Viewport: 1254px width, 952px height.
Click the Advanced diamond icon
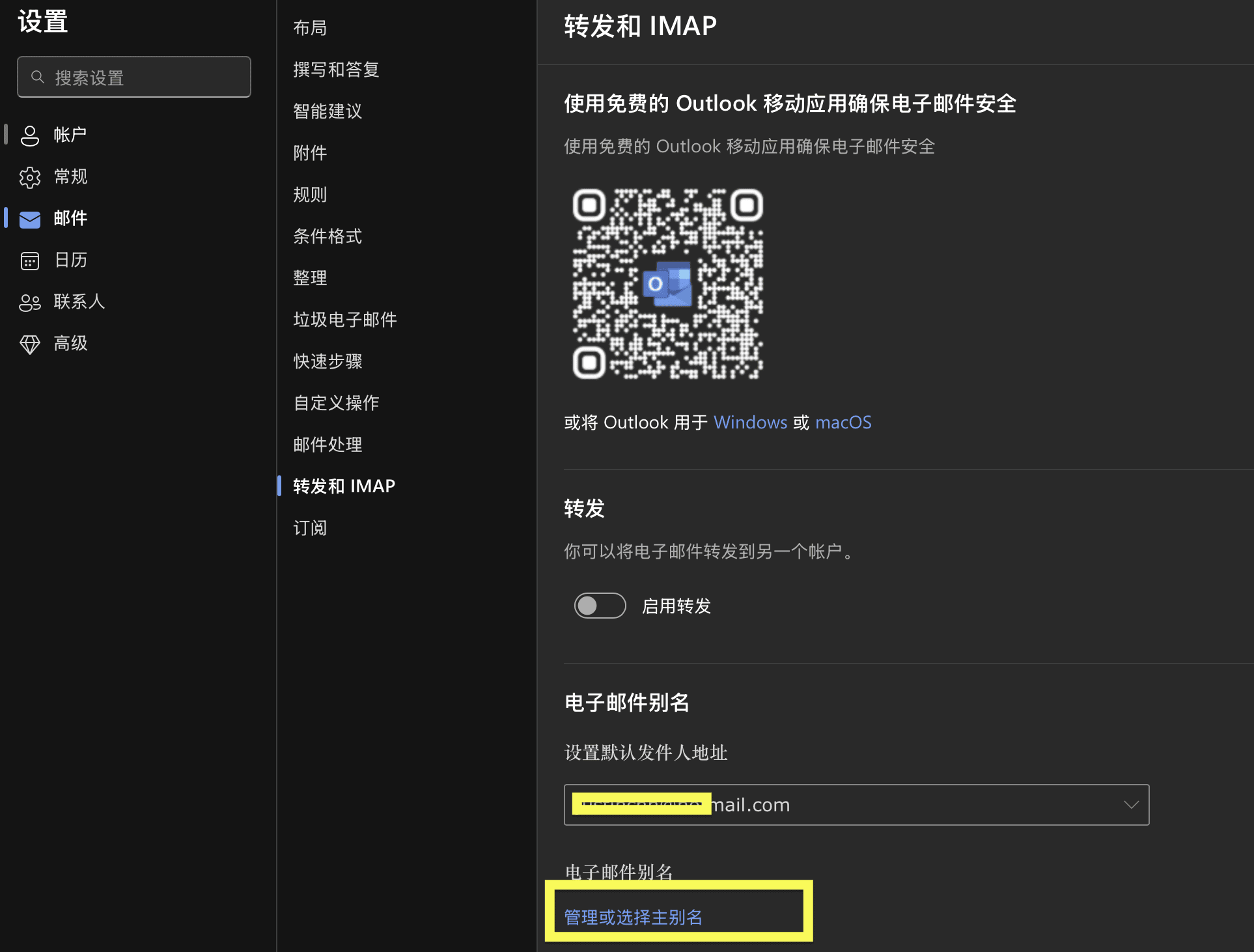tap(30, 344)
